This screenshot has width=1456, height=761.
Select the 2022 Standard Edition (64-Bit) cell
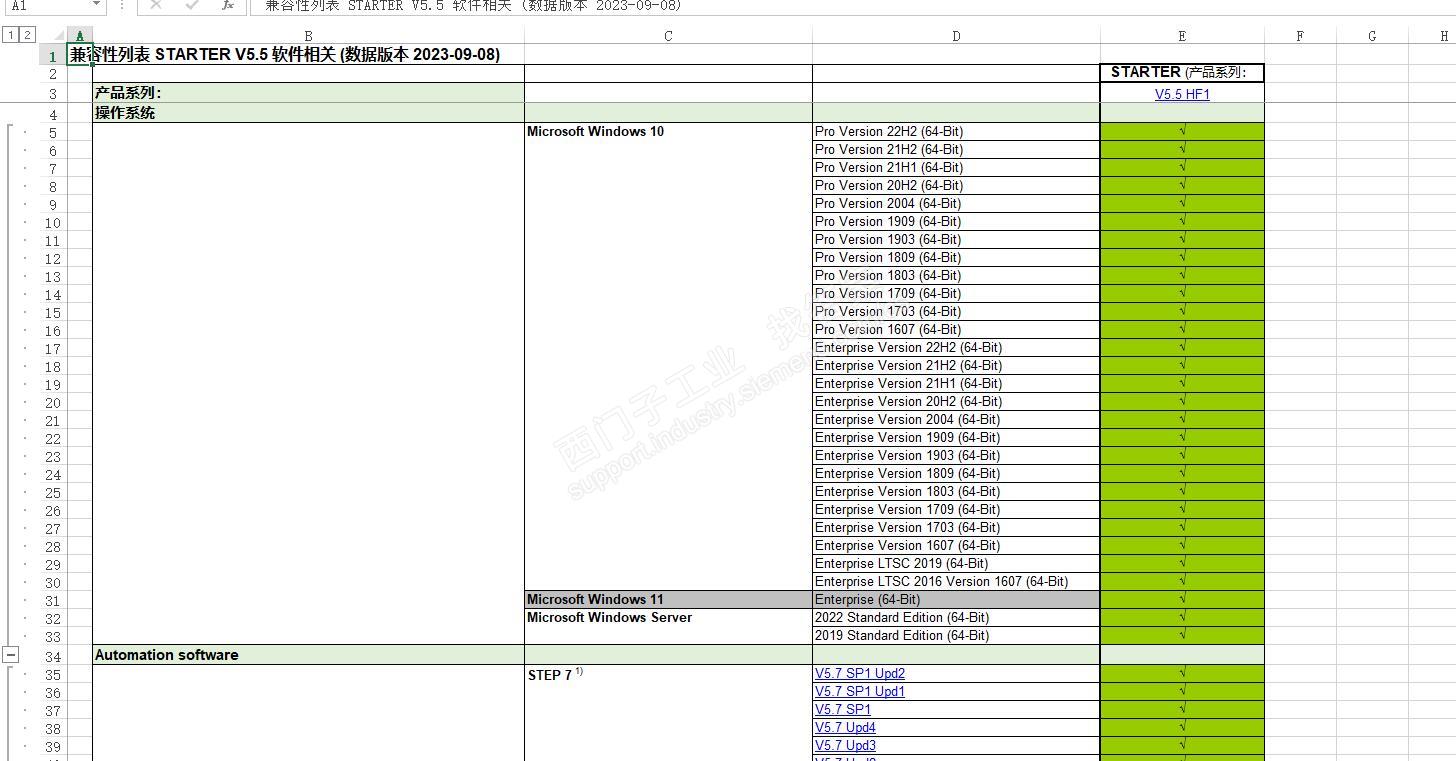[956, 617]
